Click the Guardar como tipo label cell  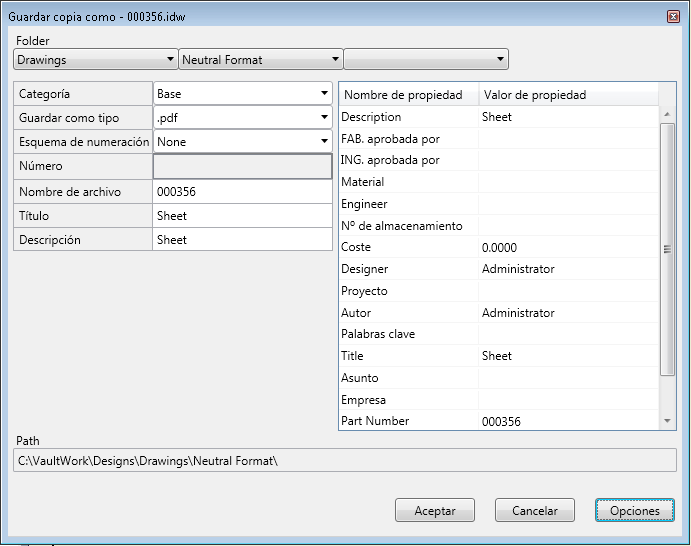coord(83,118)
